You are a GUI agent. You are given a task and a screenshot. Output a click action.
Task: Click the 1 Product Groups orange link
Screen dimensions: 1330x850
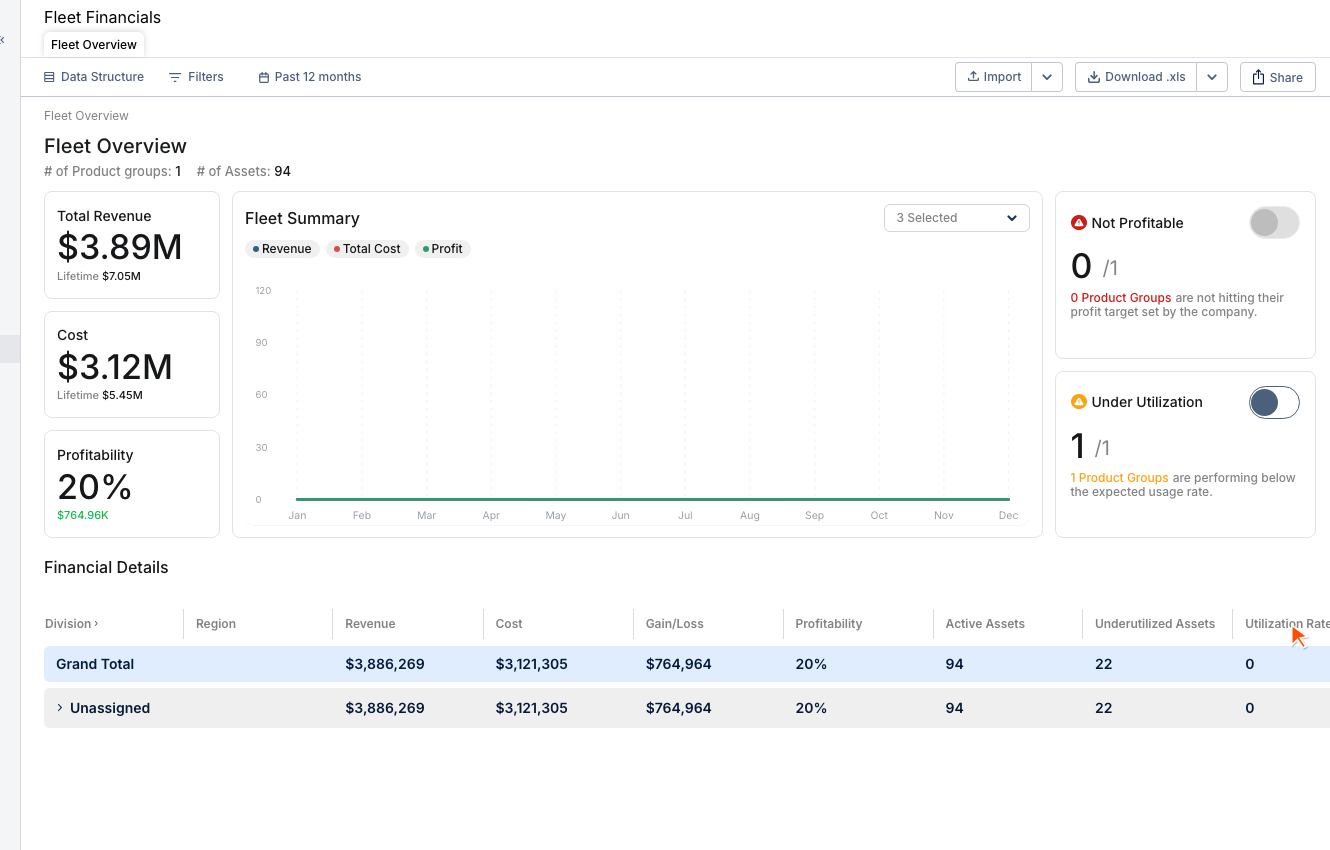click(1120, 478)
